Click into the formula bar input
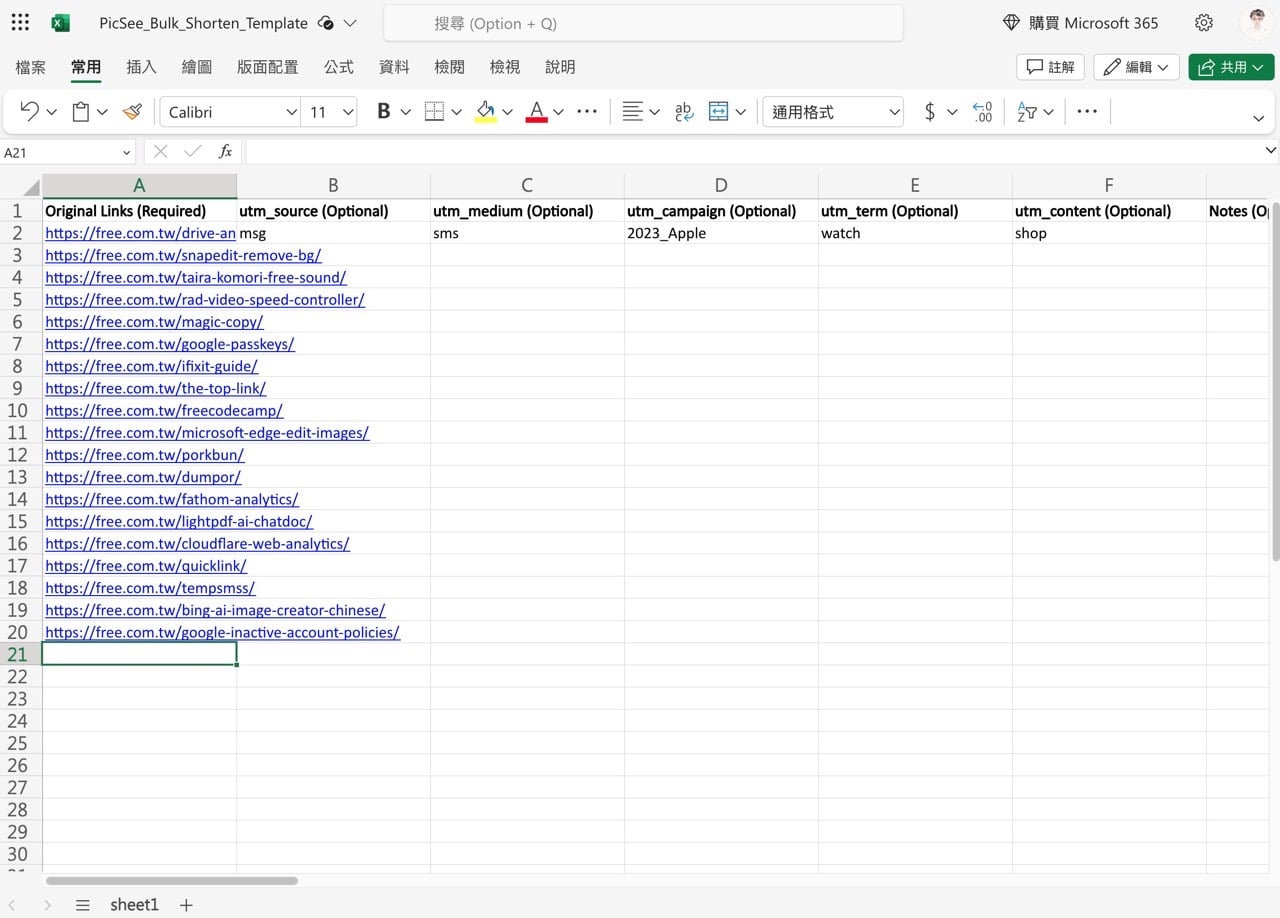Screen dimensions: 1280x918 click(753, 152)
